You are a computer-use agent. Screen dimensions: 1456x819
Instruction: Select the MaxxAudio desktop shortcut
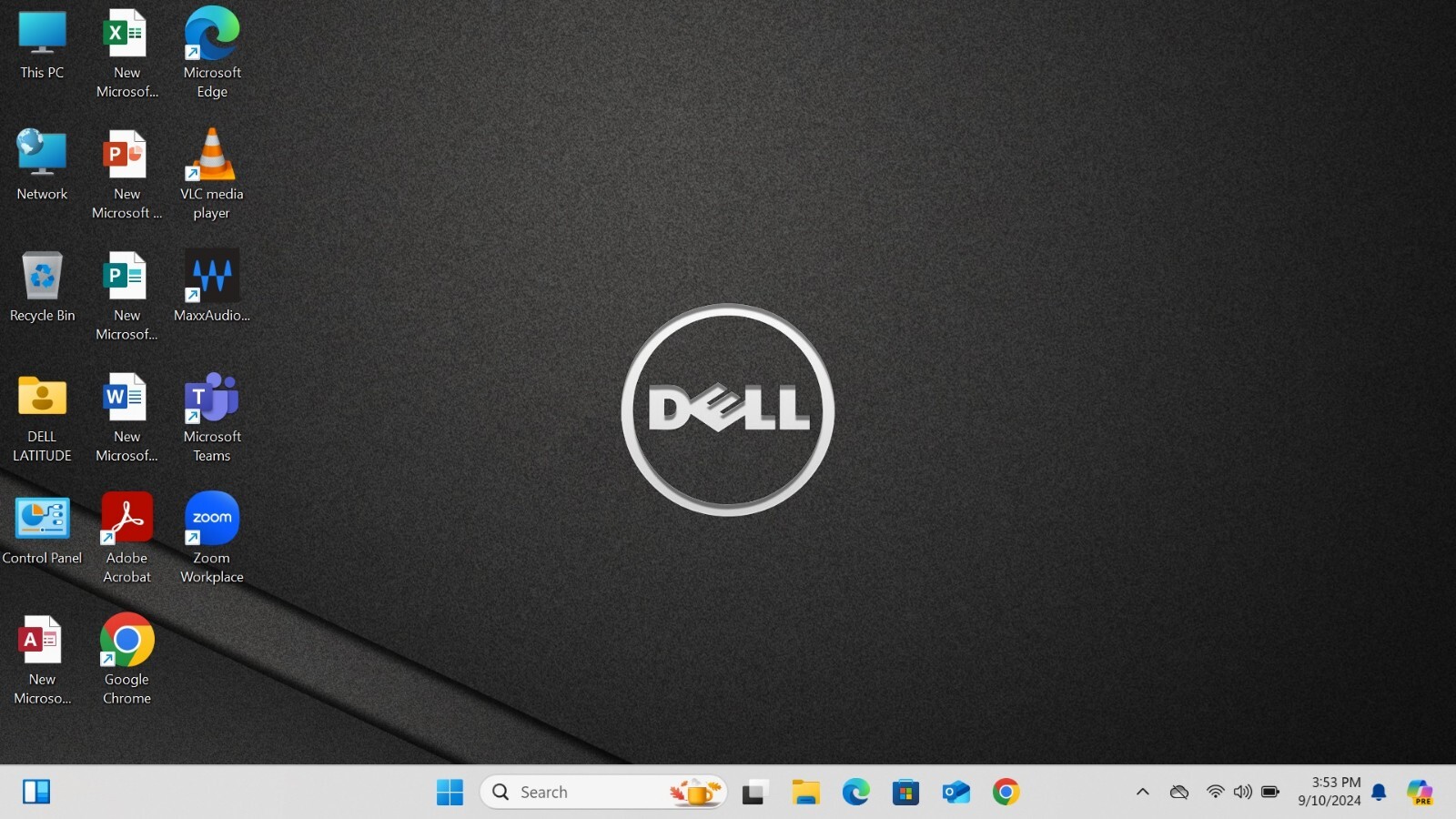point(212,288)
